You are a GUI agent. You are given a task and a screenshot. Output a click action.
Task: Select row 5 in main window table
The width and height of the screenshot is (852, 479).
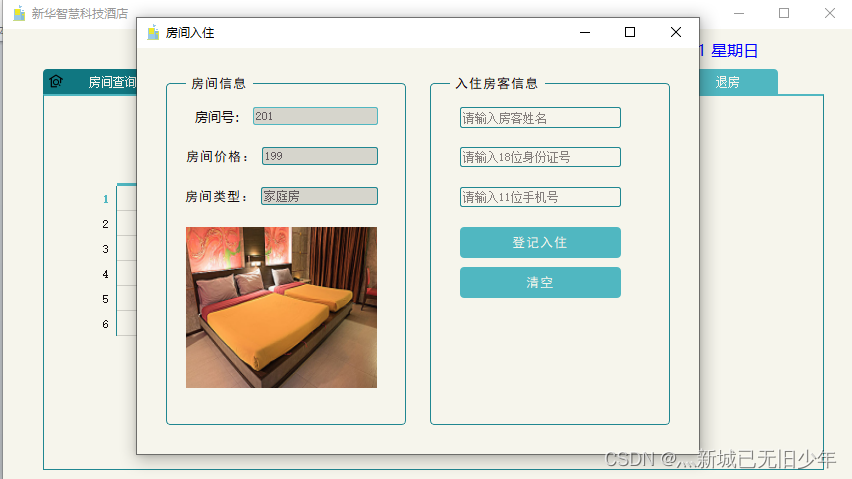(105, 299)
